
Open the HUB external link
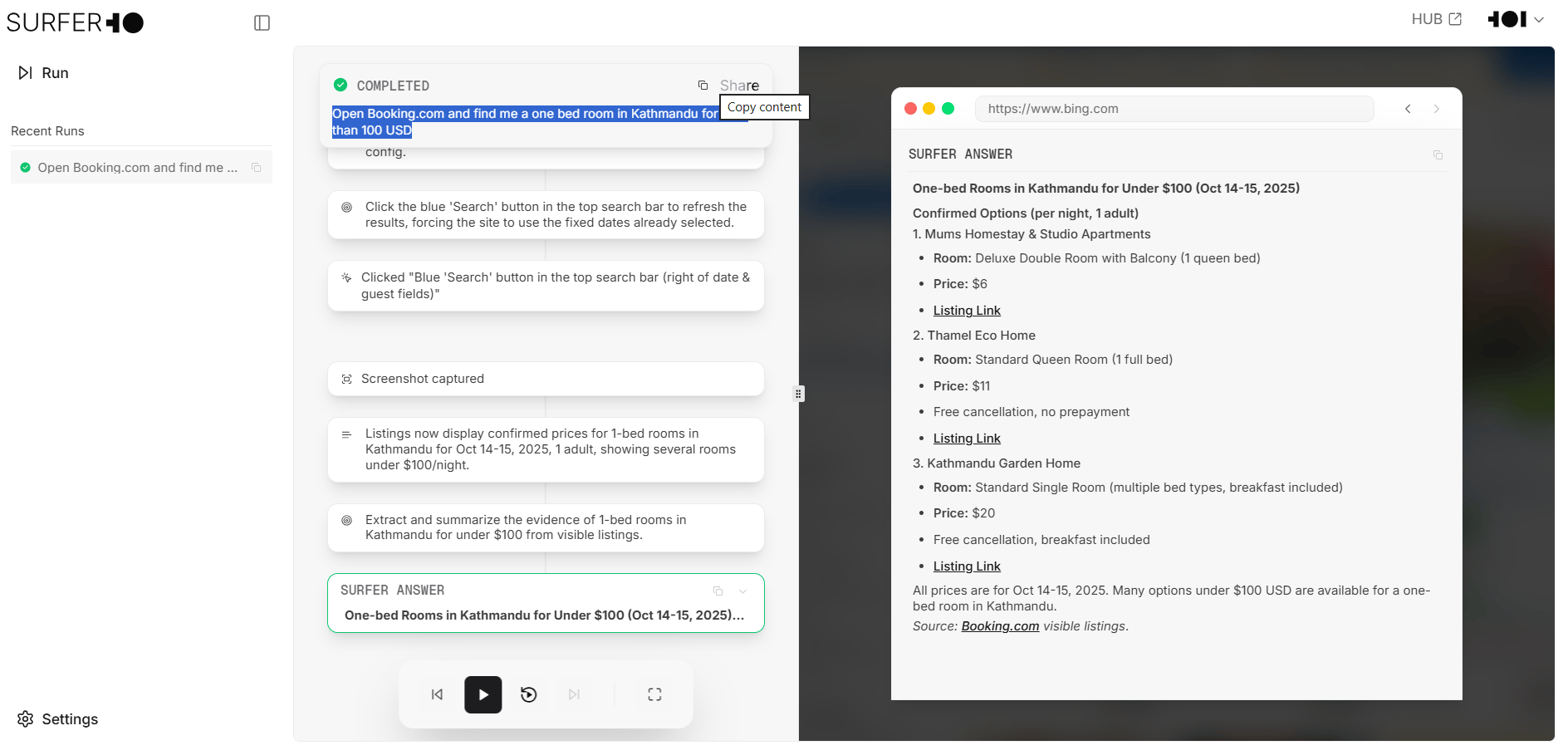tap(1436, 19)
